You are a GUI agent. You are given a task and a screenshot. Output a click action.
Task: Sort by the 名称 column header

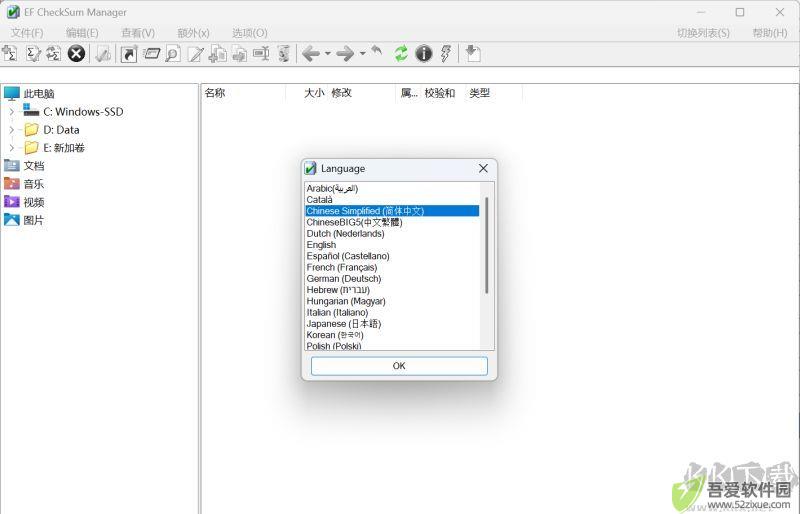pos(215,93)
